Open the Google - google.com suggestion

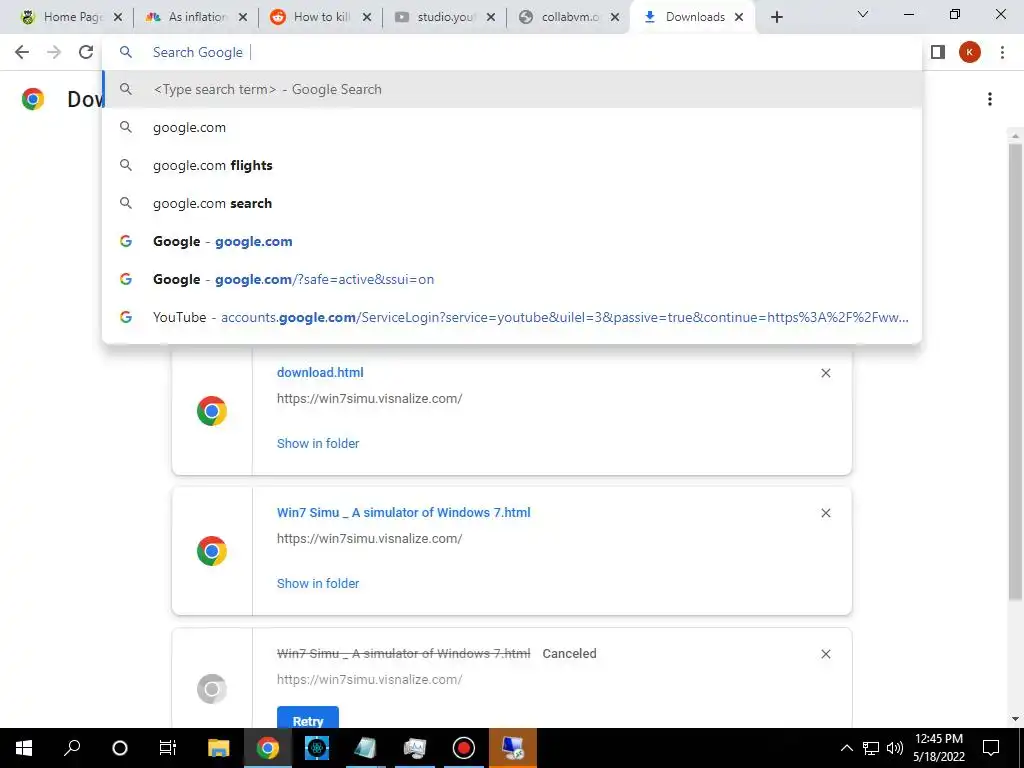tap(513, 241)
